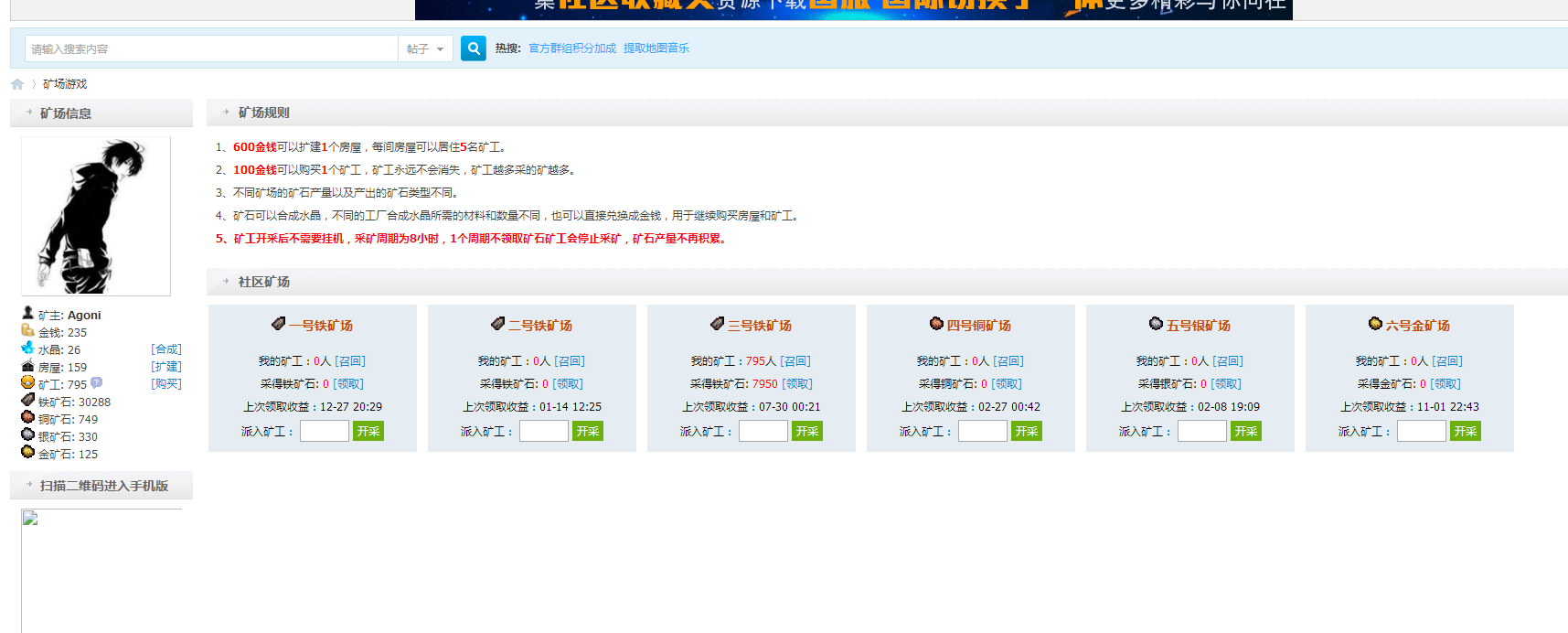Click the 矿主 person icon
Screen dimensions: 1568x633
(x=27, y=313)
